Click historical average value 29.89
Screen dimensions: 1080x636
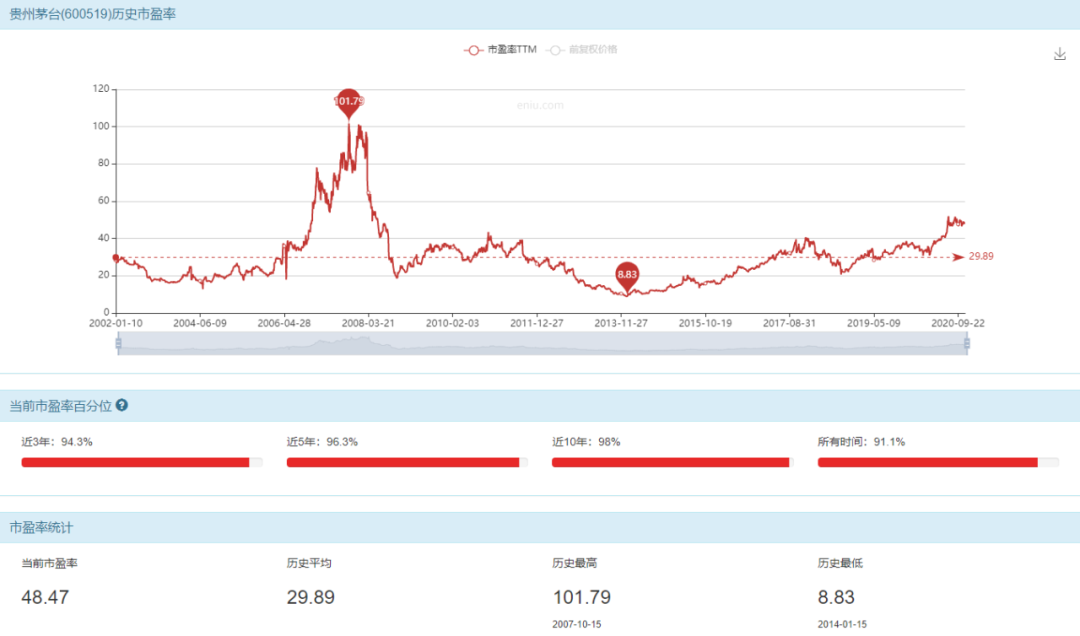tap(311, 597)
